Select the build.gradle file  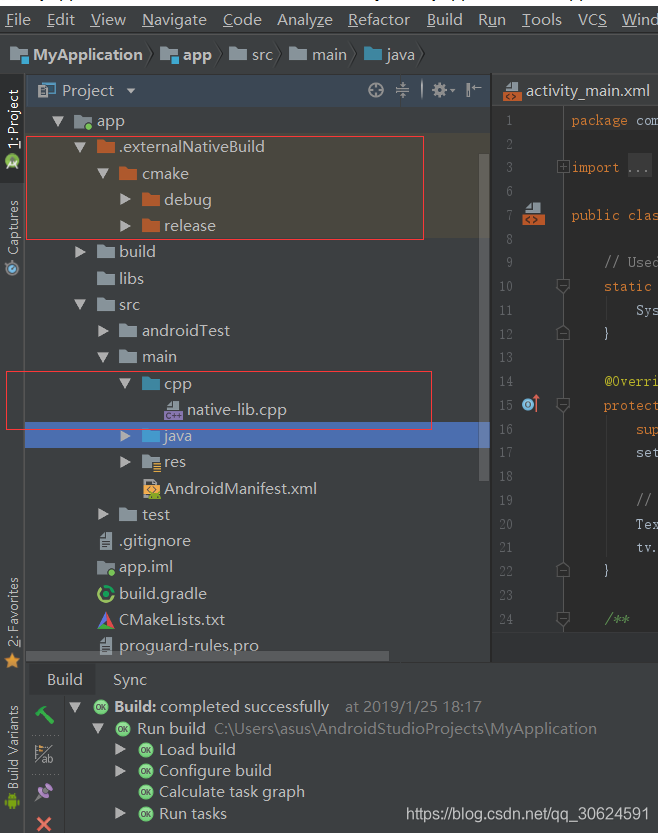(152, 593)
